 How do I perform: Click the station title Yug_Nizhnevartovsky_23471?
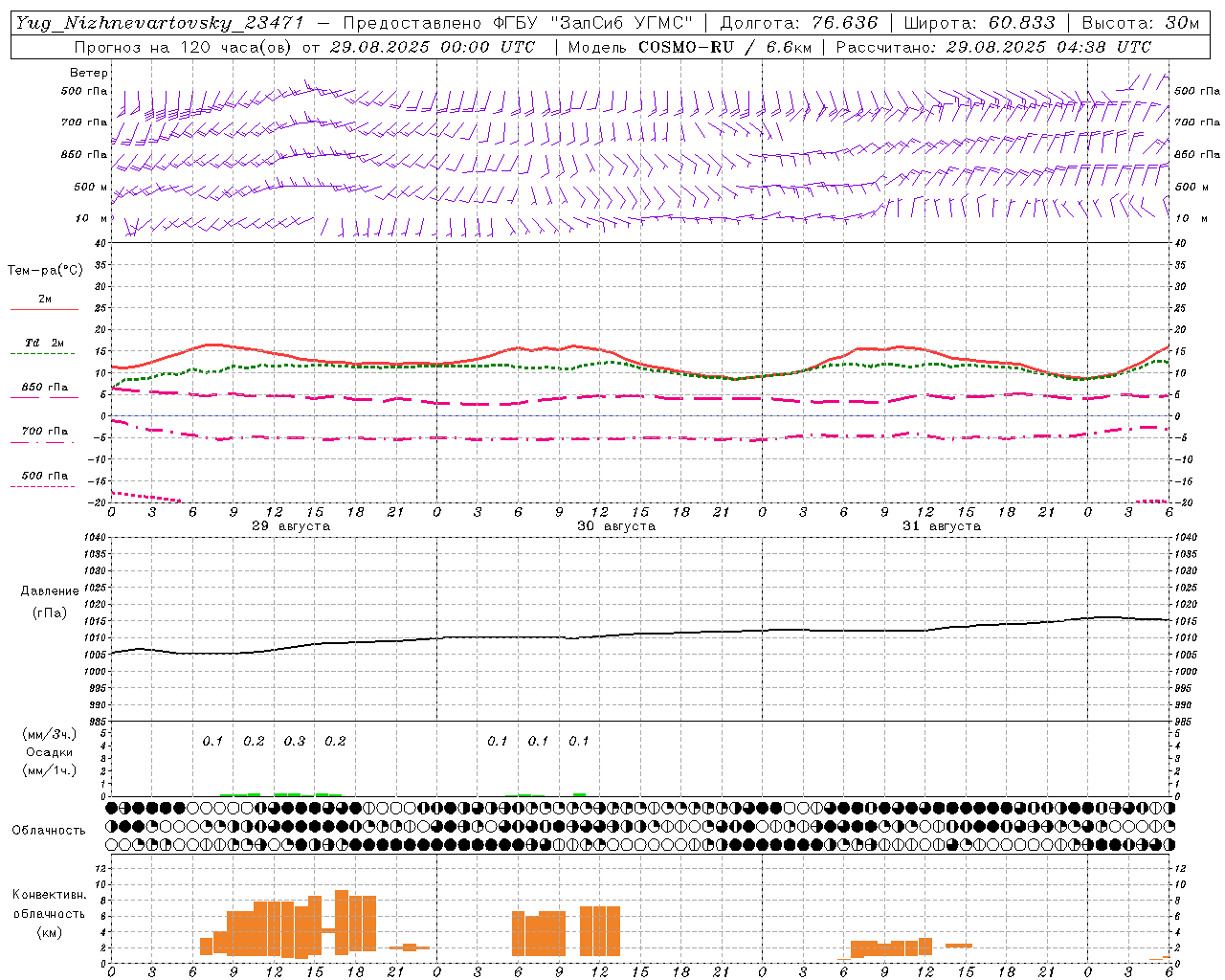coord(160,23)
